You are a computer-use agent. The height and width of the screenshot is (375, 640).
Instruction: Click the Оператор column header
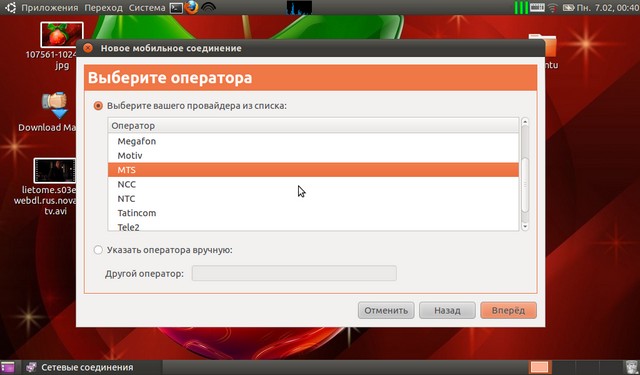[313, 126]
